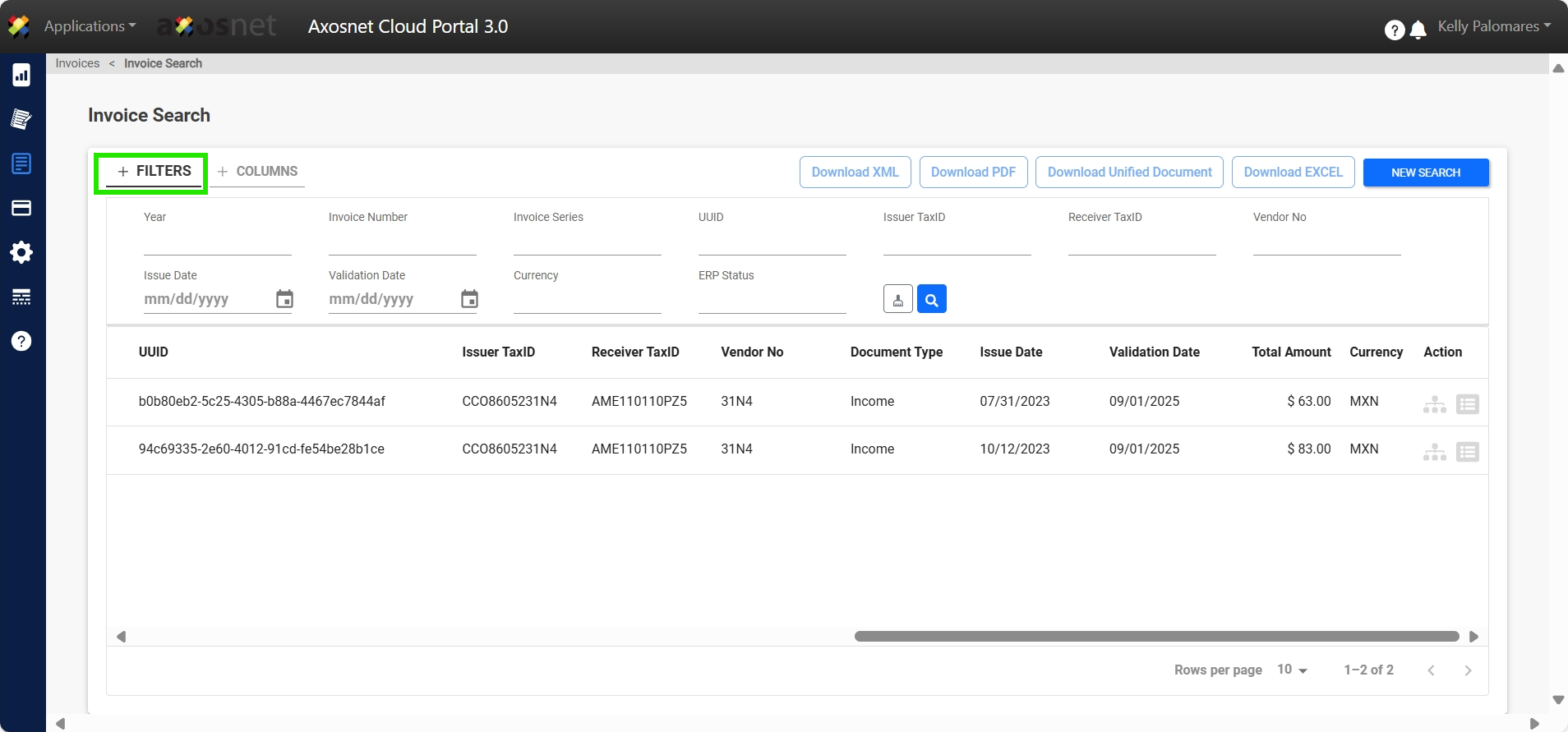Screen dimensions: 1568x732
Task: Open the COLUMNS tab
Action: pyautogui.click(x=258, y=171)
